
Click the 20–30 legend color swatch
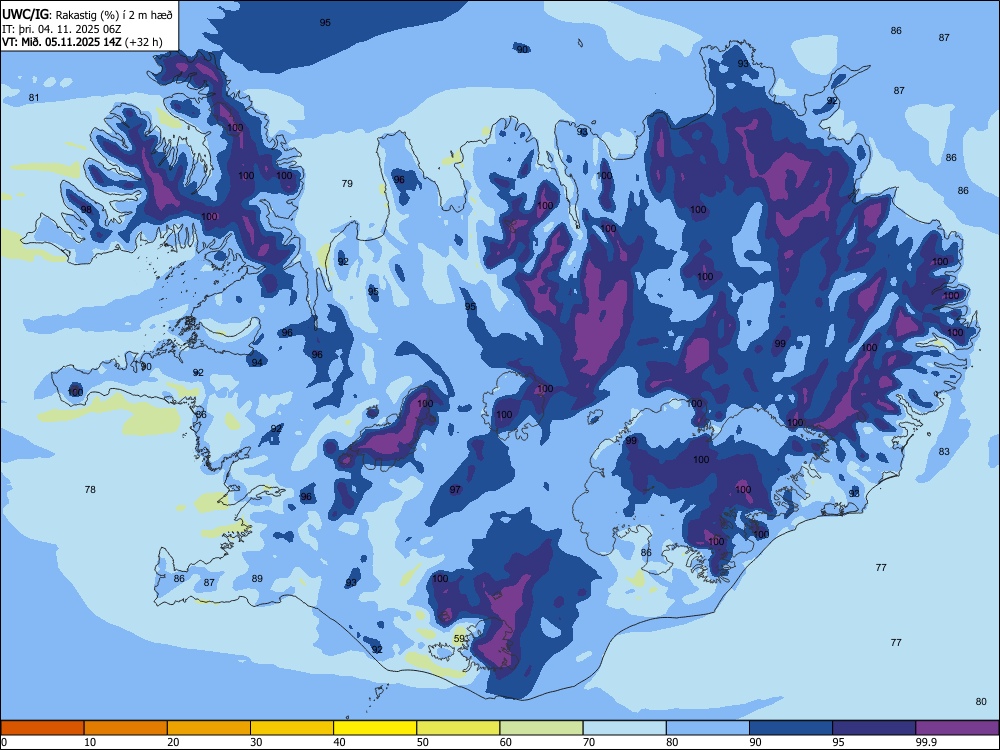coord(209,728)
